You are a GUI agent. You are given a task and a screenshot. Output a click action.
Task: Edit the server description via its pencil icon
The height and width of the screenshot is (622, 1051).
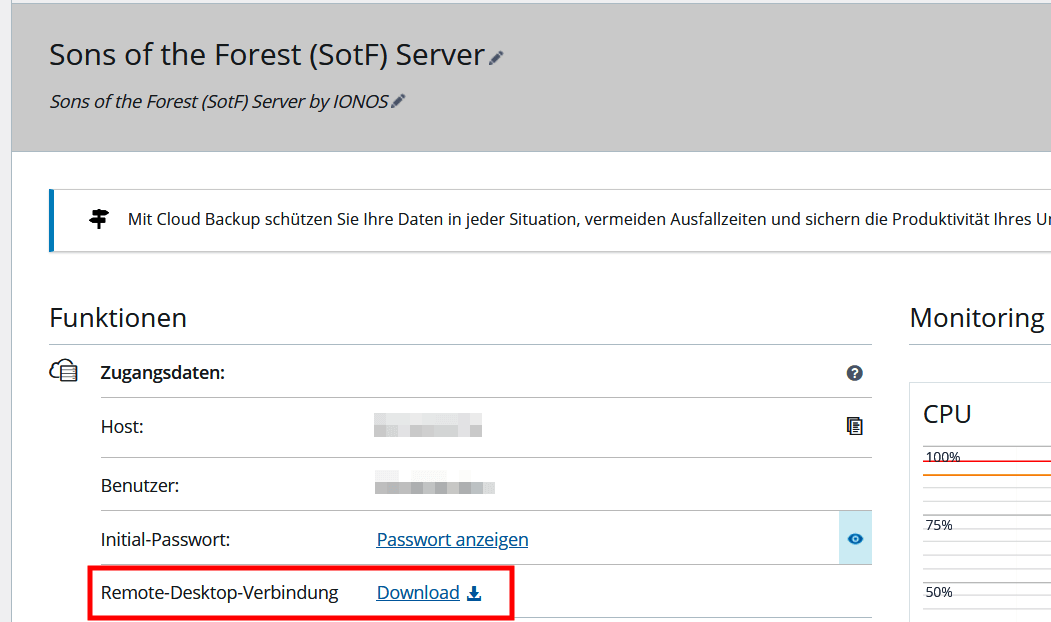(x=398, y=100)
